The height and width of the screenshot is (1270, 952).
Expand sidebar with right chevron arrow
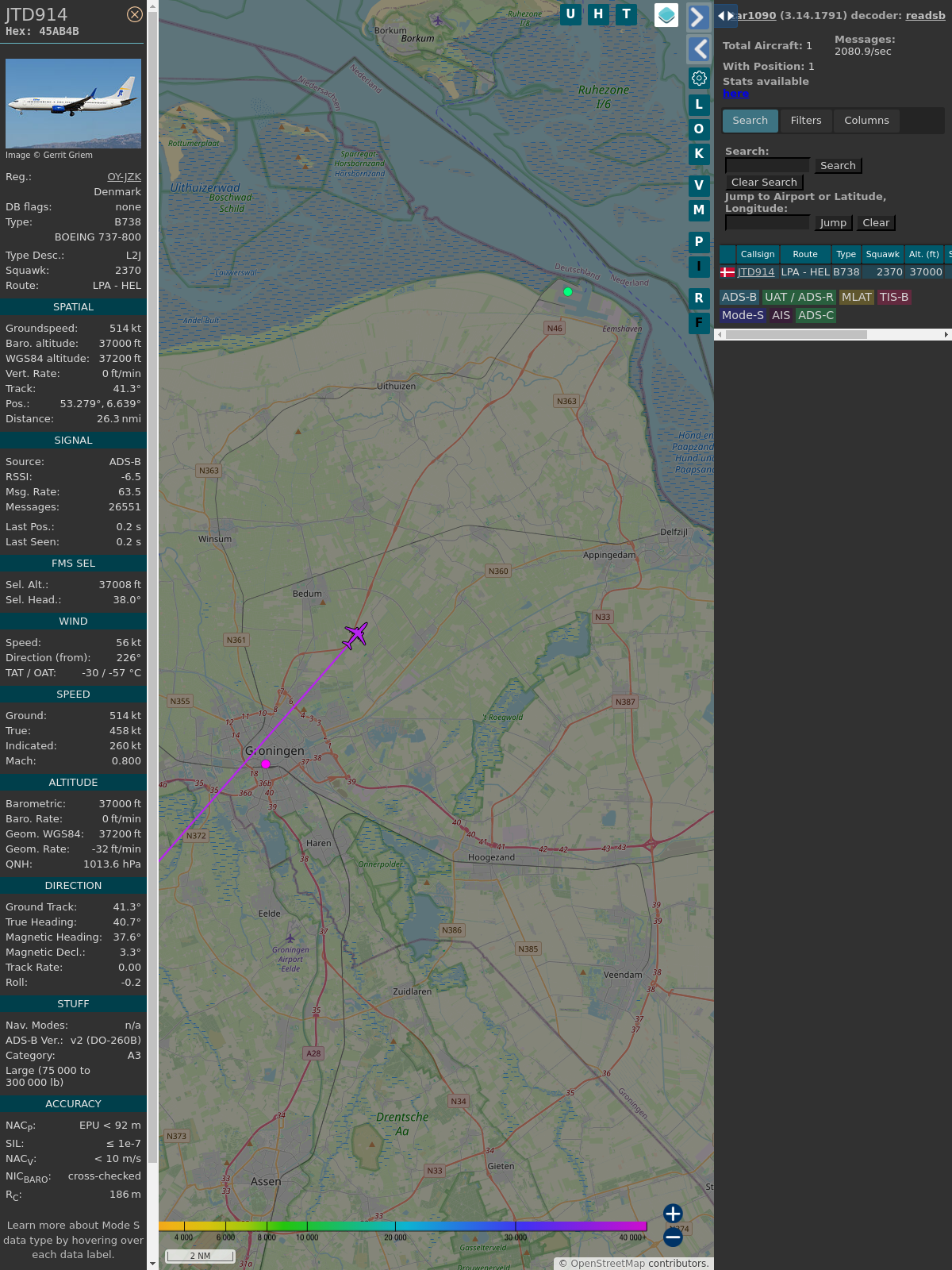tap(698, 17)
